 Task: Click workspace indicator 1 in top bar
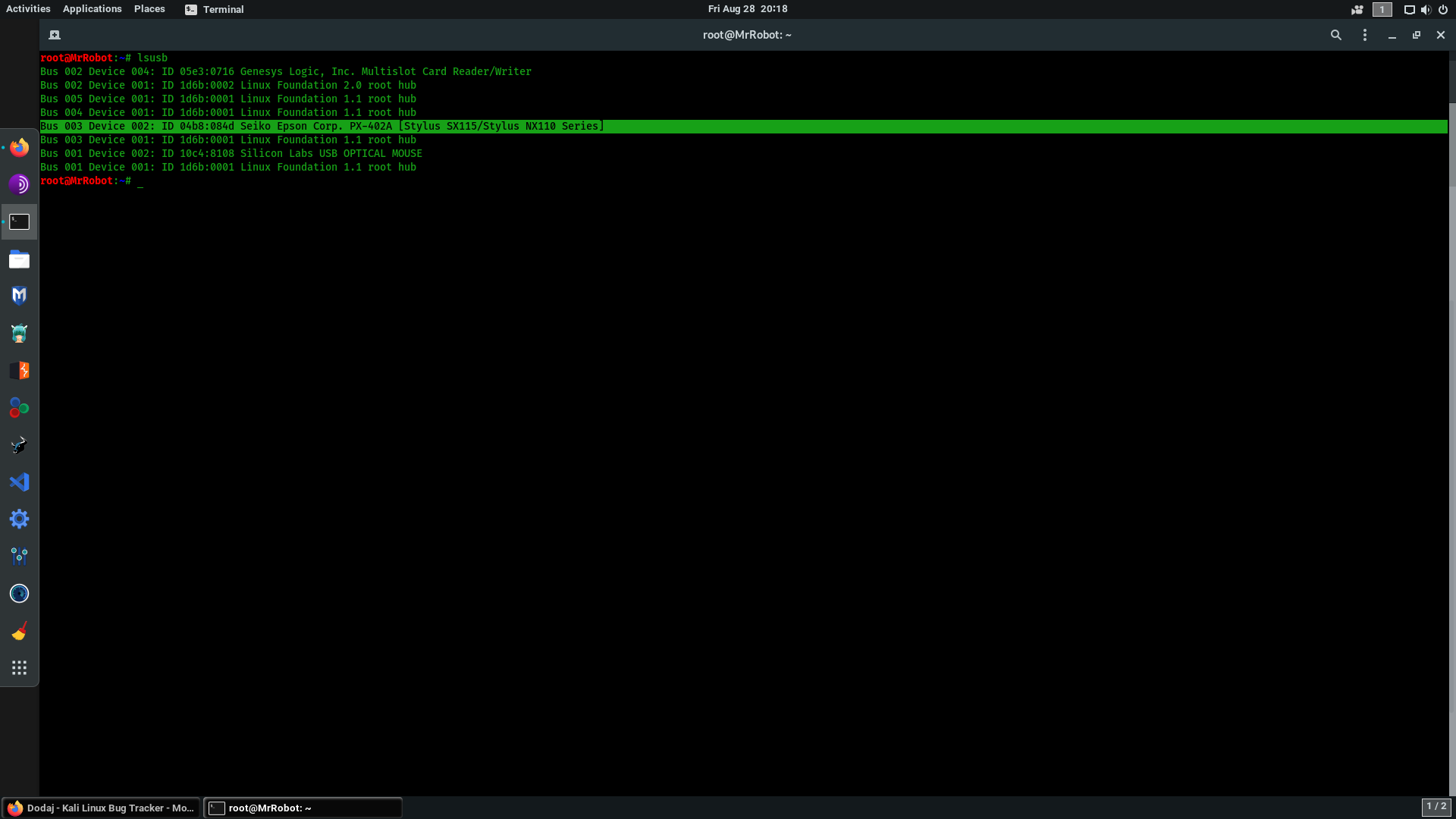(x=1382, y=10)
